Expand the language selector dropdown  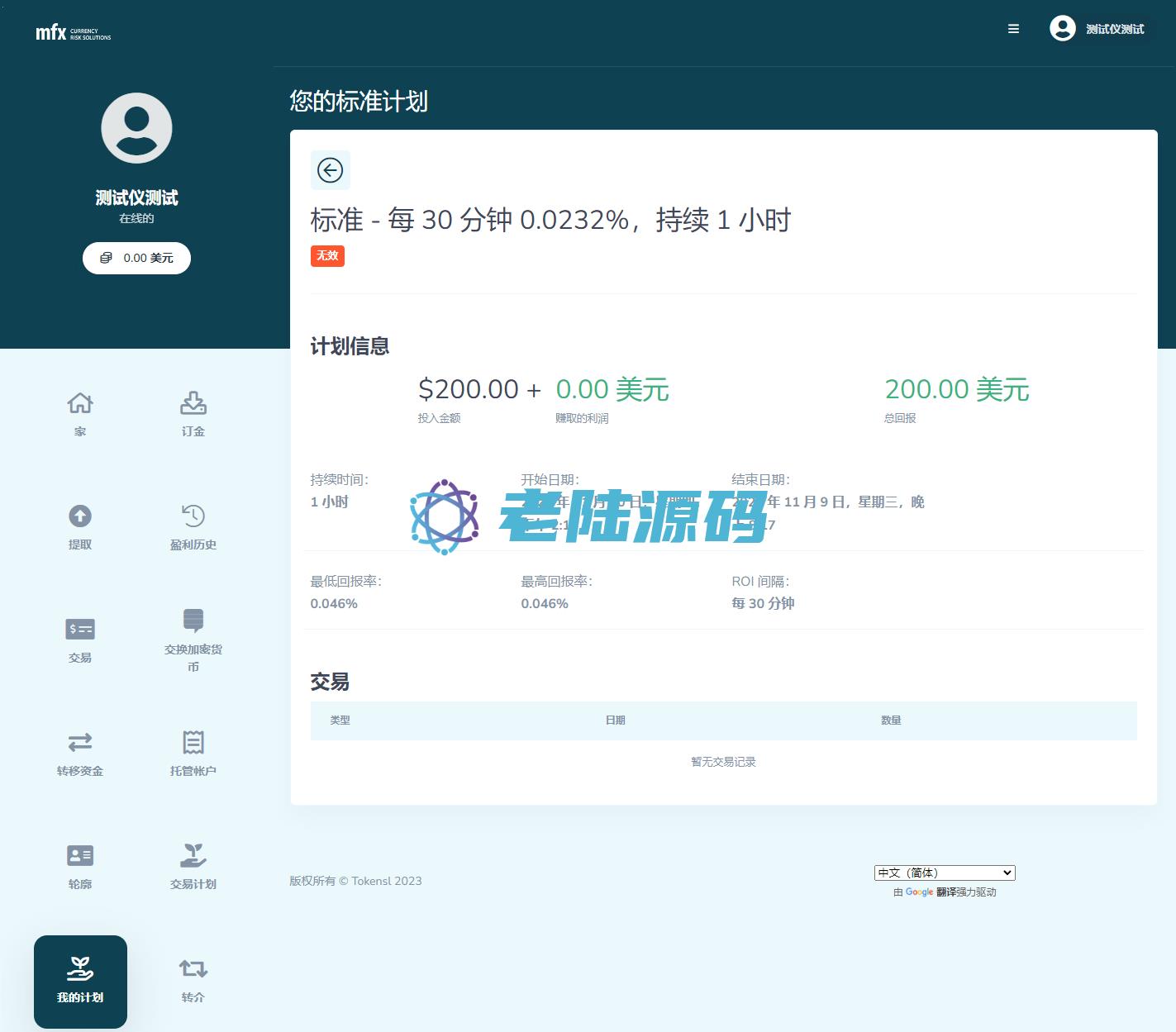[944, 873]
